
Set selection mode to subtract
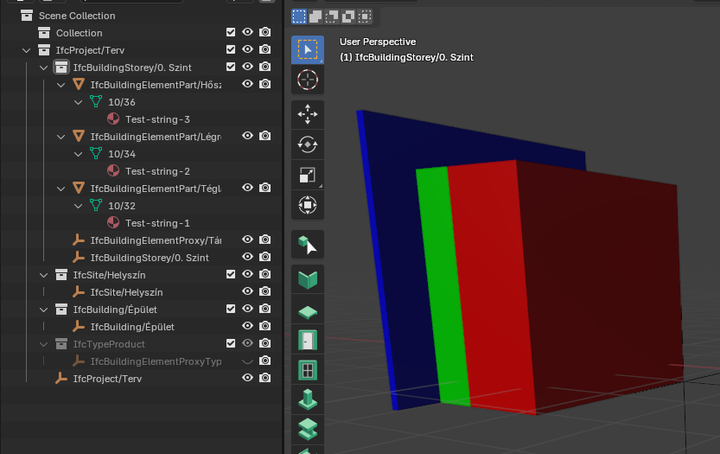pos(332,17)
